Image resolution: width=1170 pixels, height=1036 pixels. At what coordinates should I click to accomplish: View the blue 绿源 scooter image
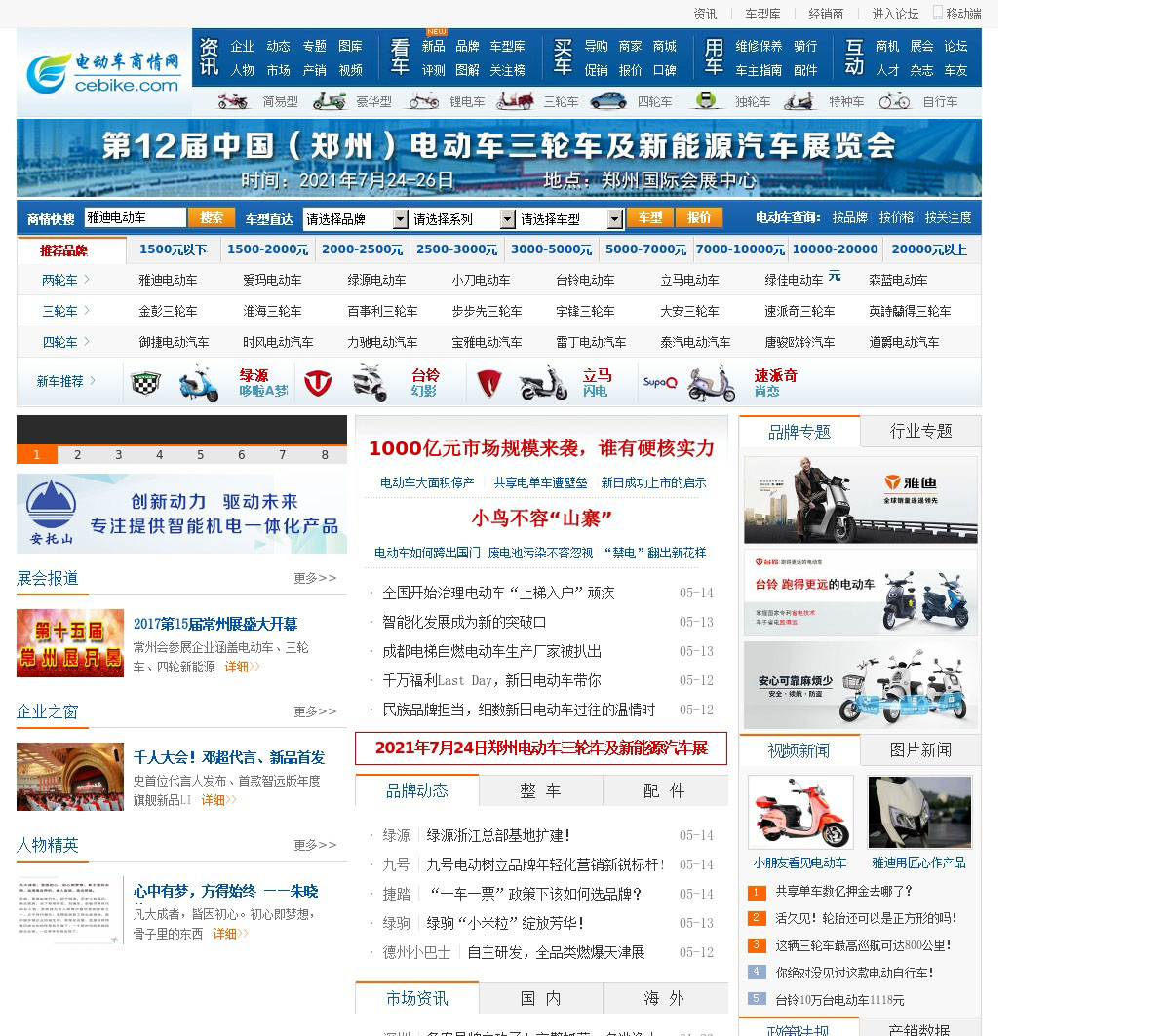click(199, 382)
